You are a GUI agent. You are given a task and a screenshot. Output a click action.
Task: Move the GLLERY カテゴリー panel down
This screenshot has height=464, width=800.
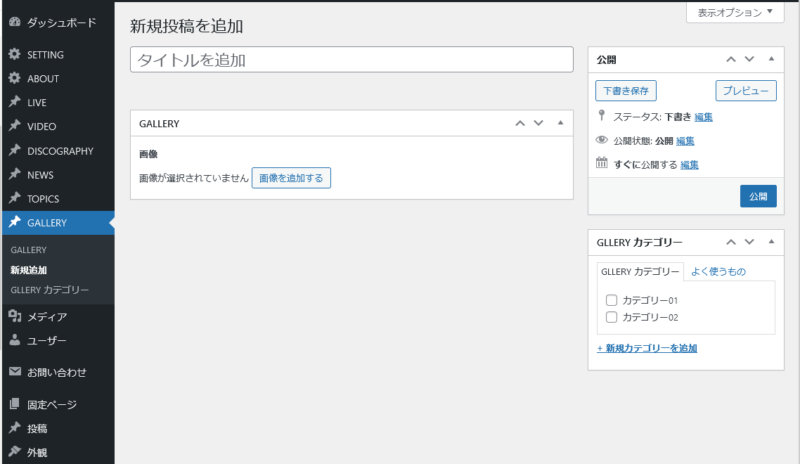pos(749,242)
